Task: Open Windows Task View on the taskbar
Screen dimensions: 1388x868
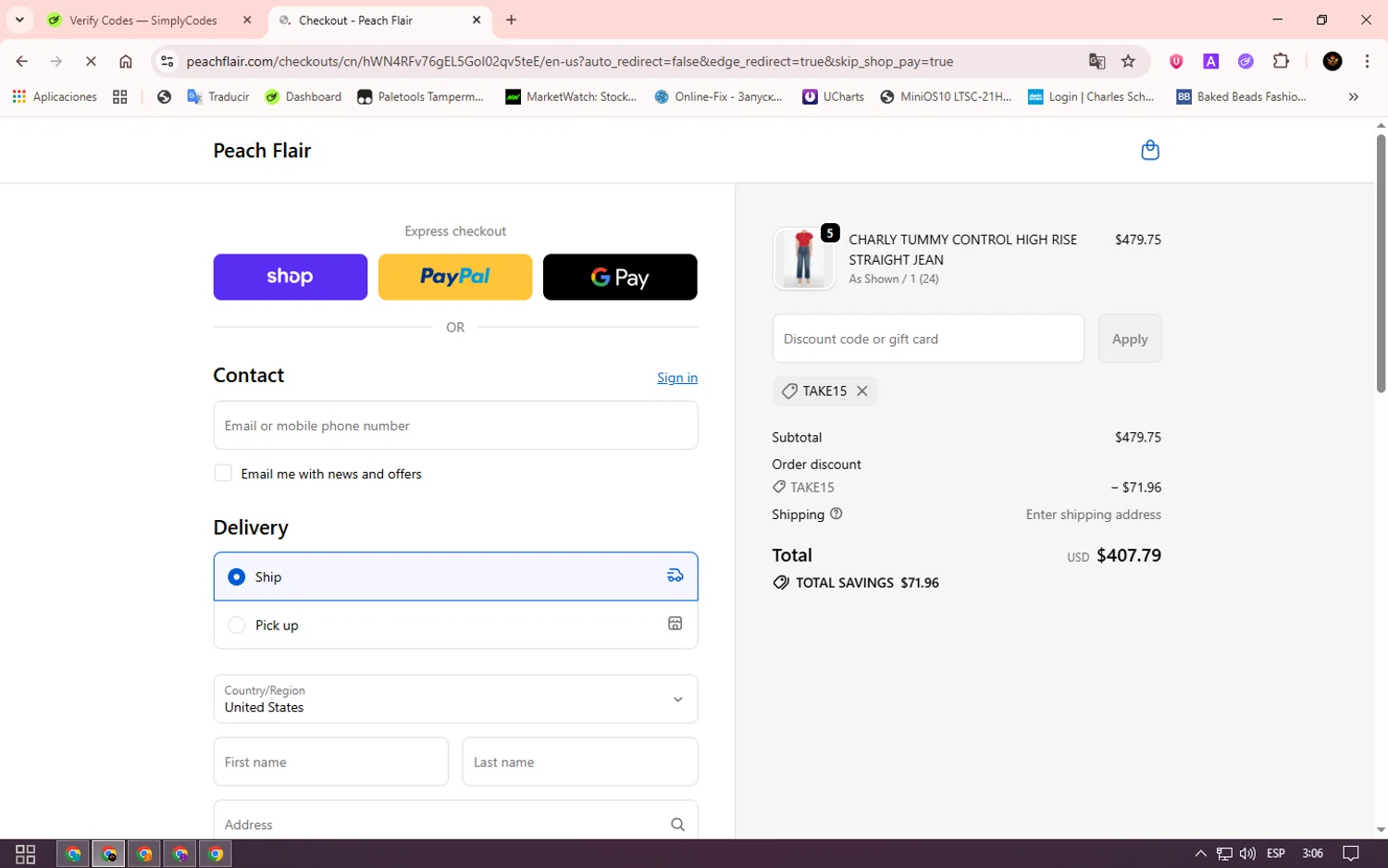Action: click(x=25, y=853)
